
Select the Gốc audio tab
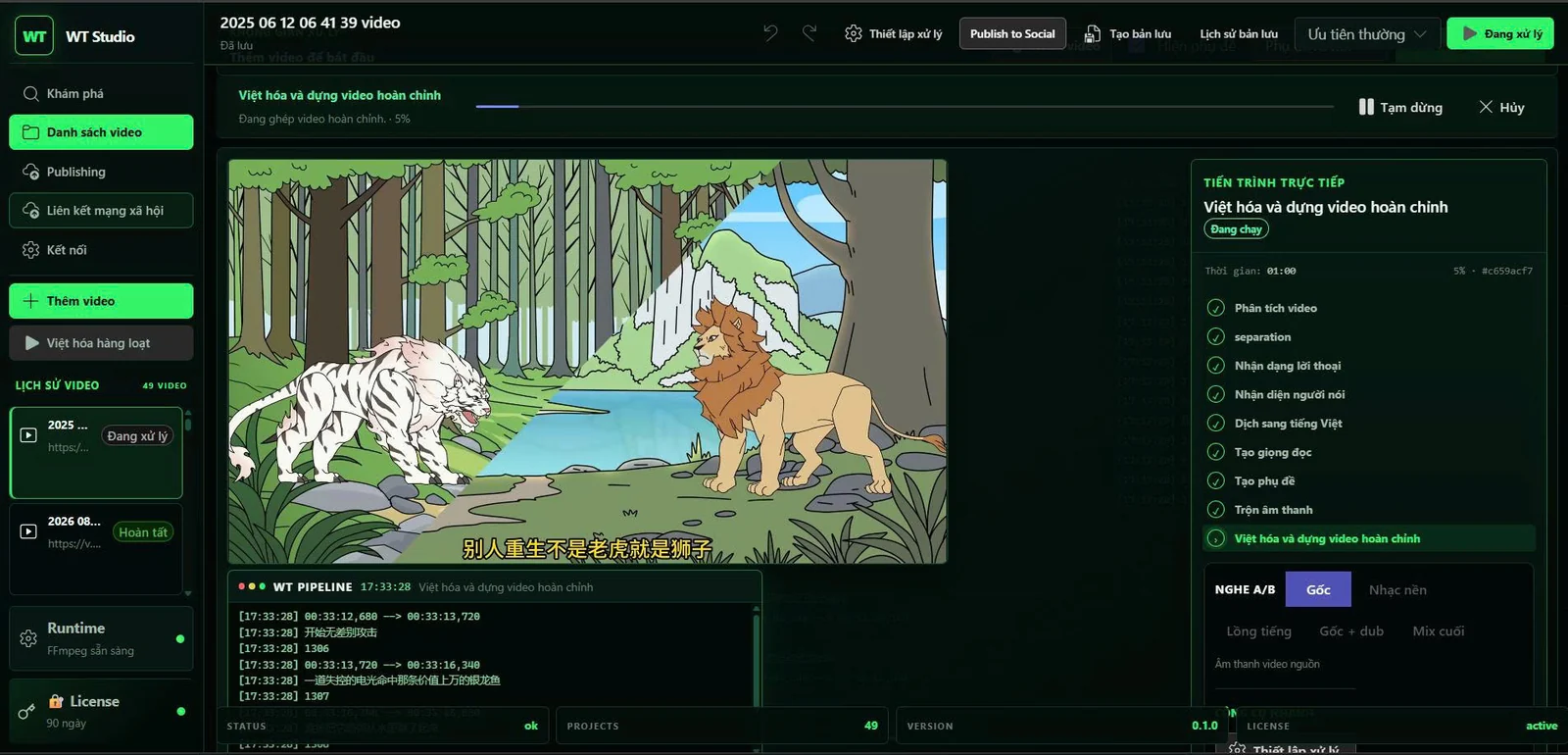click(x=1318, y=589)
